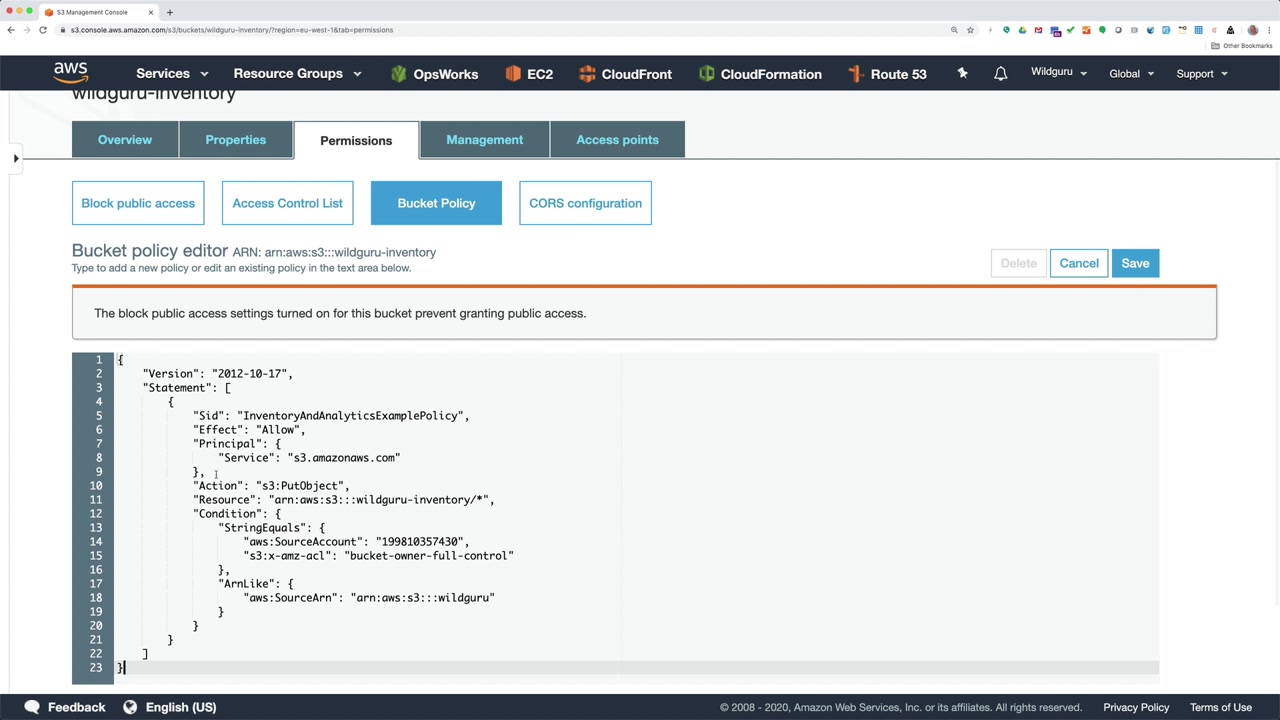Click the "s3.amazonaws.com" service principal text
Viewport: 1280px width, 720px height.
[x=344, y=458]
